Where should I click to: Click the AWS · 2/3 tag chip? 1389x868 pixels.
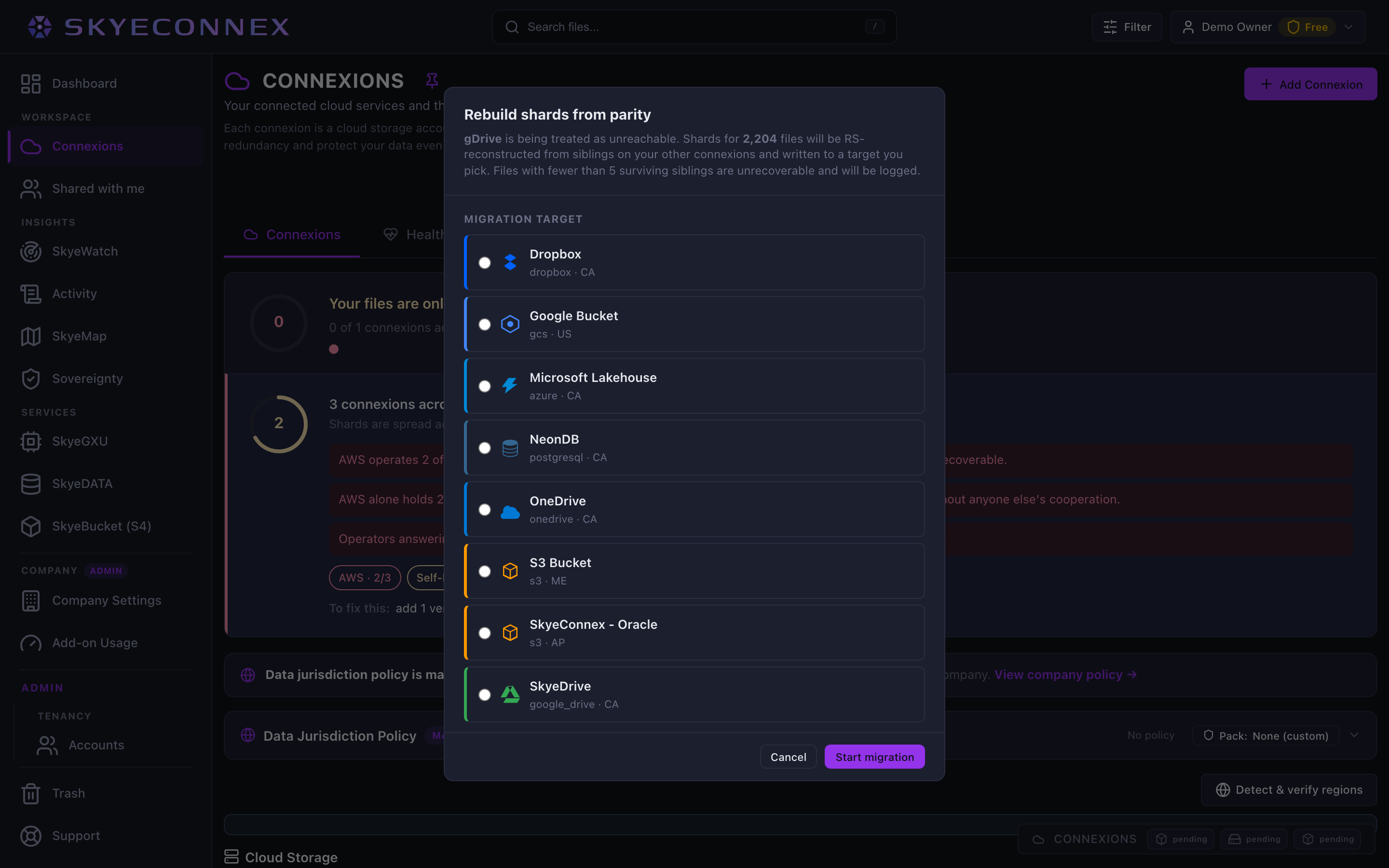[x=365, y=578]
